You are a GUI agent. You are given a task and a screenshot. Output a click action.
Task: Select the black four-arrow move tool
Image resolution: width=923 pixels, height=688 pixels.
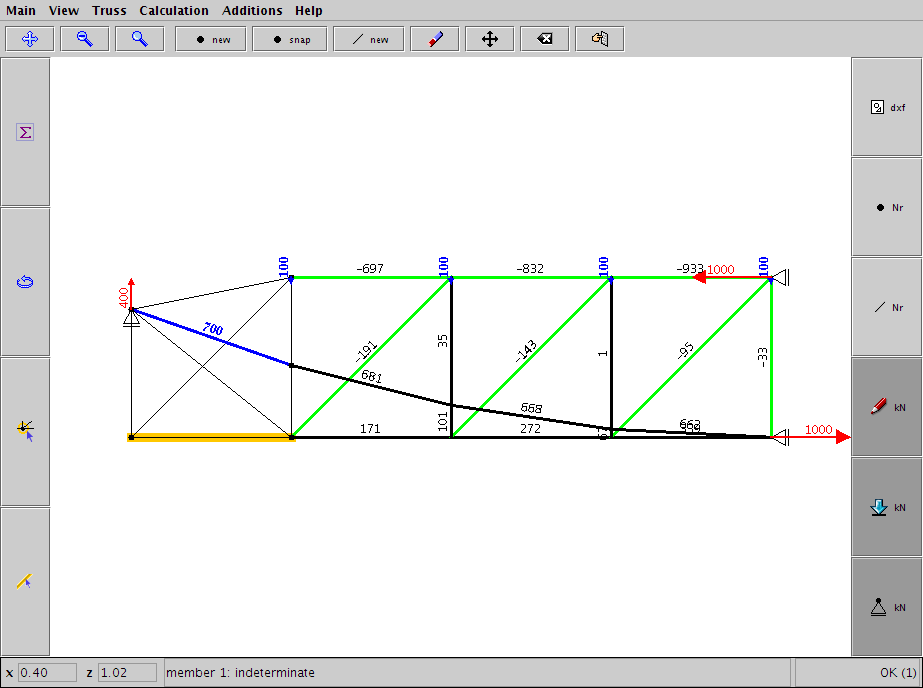[490, 39]
